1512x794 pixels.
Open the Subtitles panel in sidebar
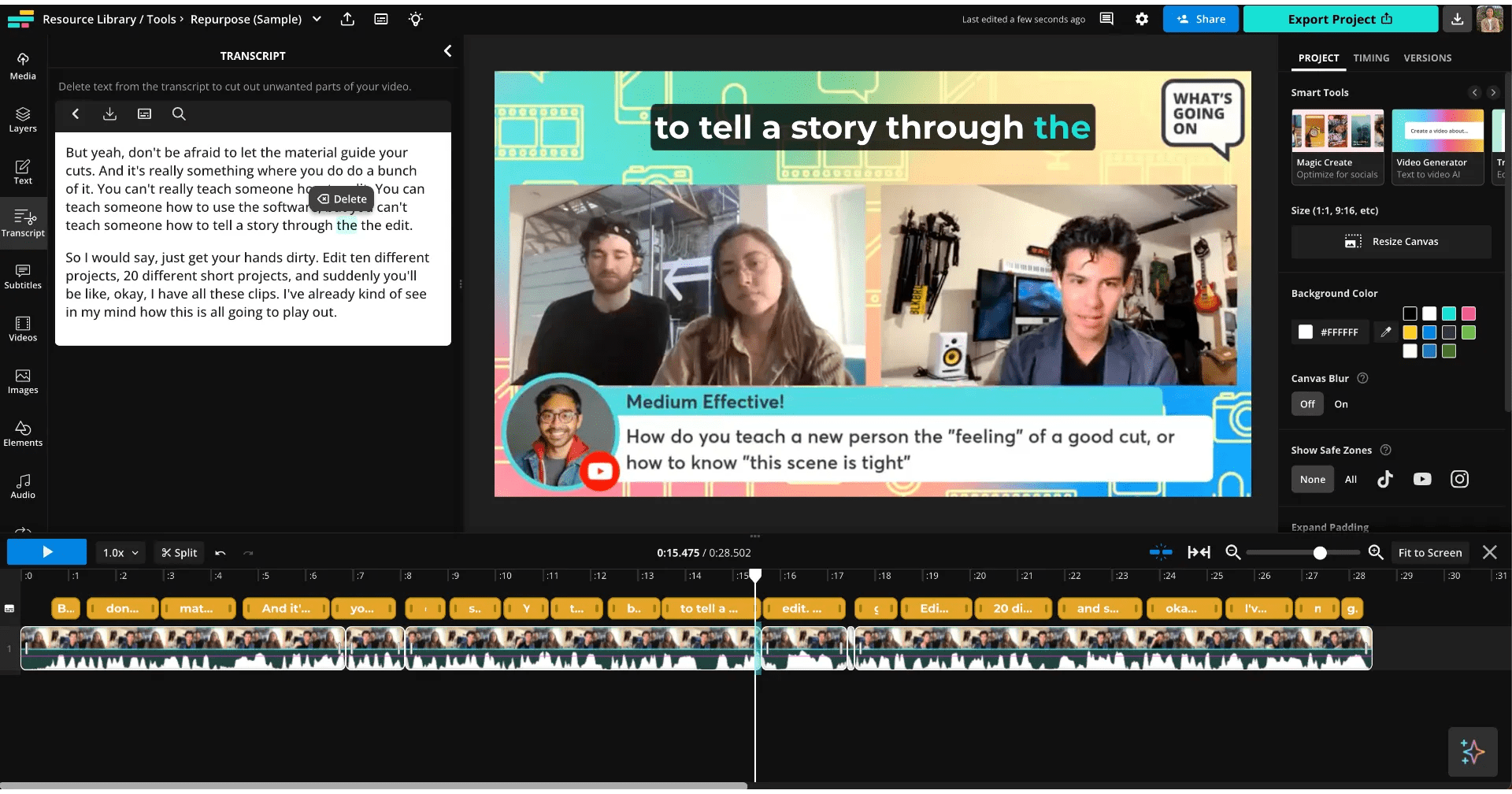23,276
